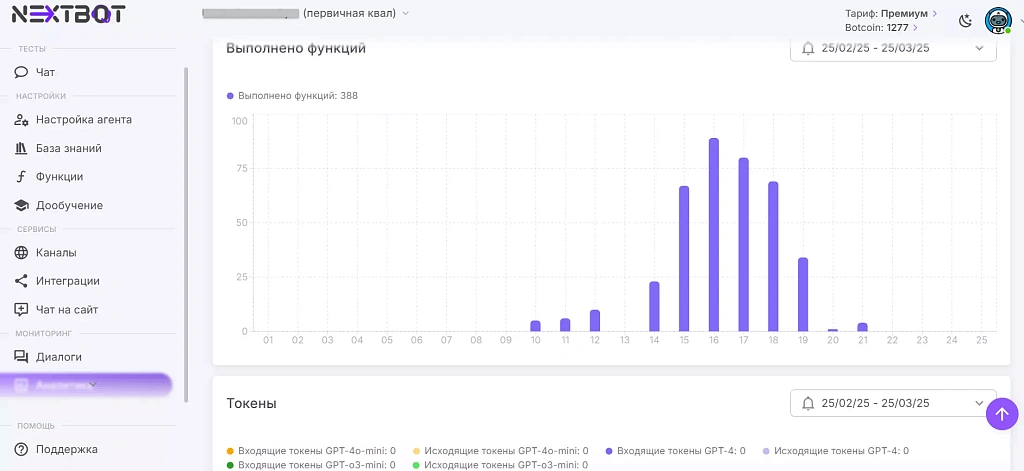Click the tallest chart bar on day 16
The width and height of the screenshot is (1024, 471).
click(714, 234)
